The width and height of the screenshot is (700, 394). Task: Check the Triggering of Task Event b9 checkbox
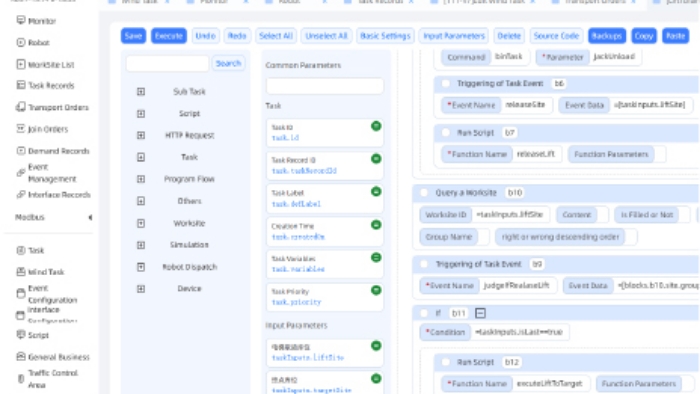pyautogui.click(x=424, y=264)
